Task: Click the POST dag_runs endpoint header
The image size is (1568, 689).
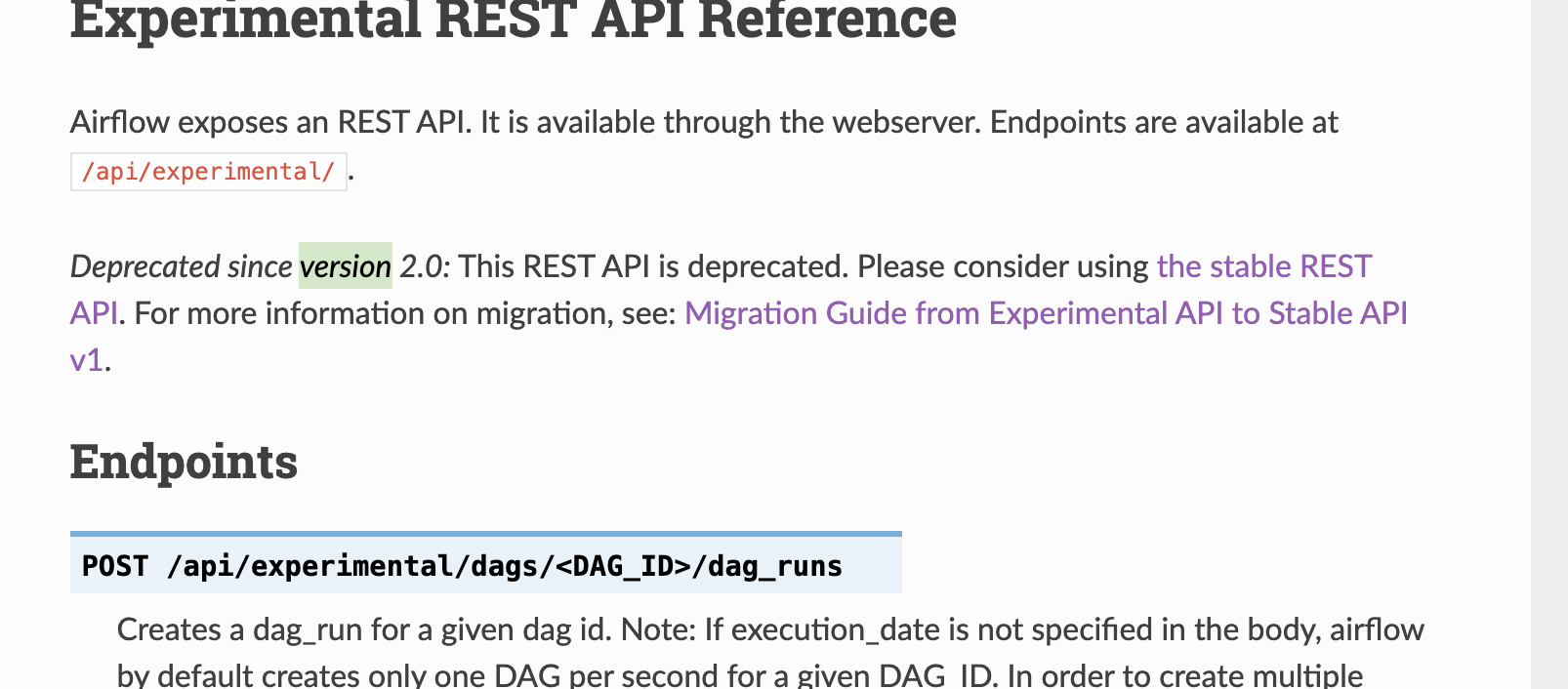Action: coord(486,563)
